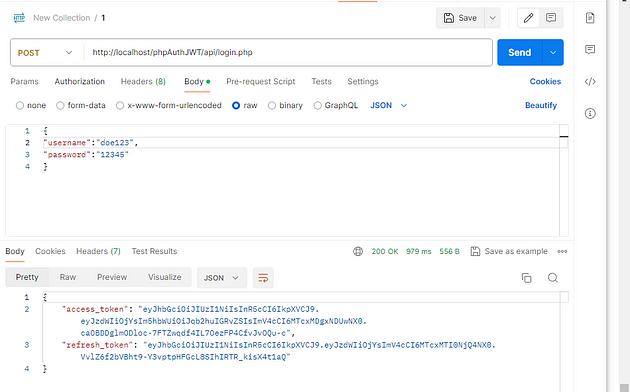The height and width of the screenshot is (392, 630).
Task: Open the request Settings tab
Action: coord(363,82)
